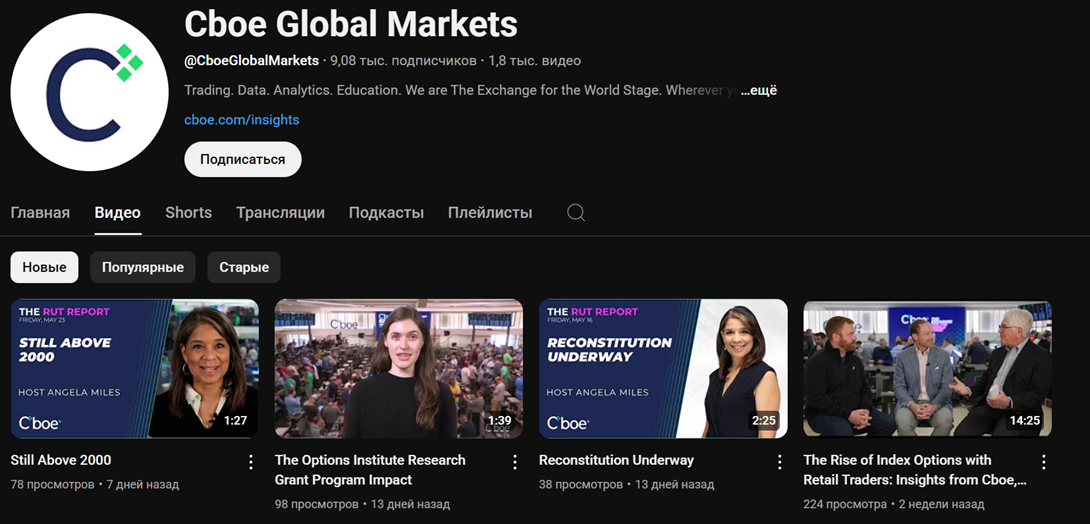Screen dimensions: 1090x524
Task: Open options menu for Still Above 2000
Action: pyautogui.click(x=251, y=462)
